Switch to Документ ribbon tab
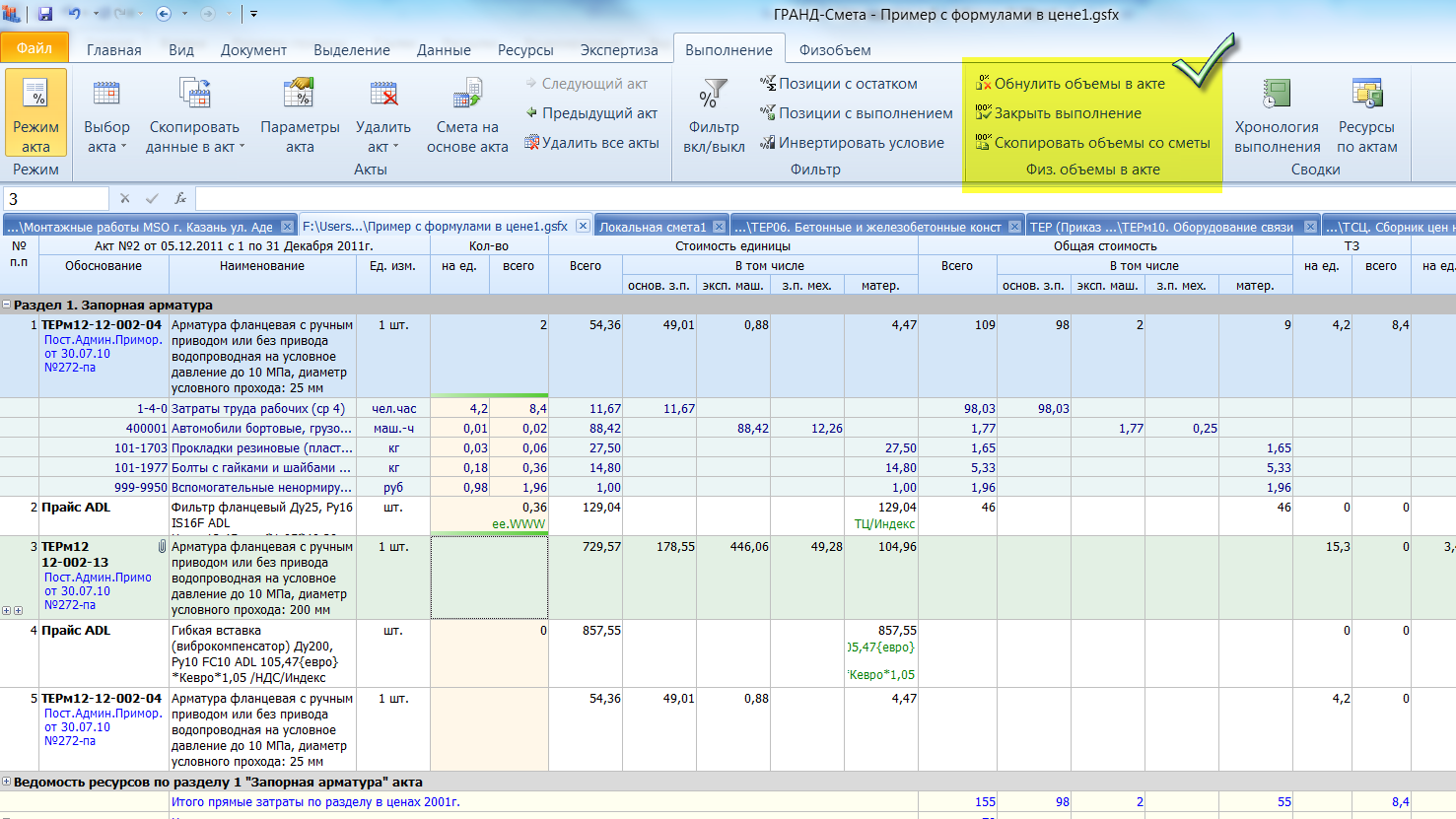This screenshot has width=1456, height=819. (x=253, y=49)
